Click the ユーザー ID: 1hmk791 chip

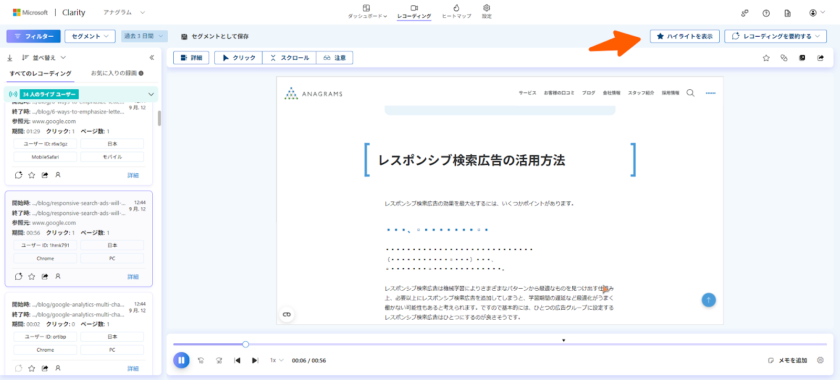[45, 245]
